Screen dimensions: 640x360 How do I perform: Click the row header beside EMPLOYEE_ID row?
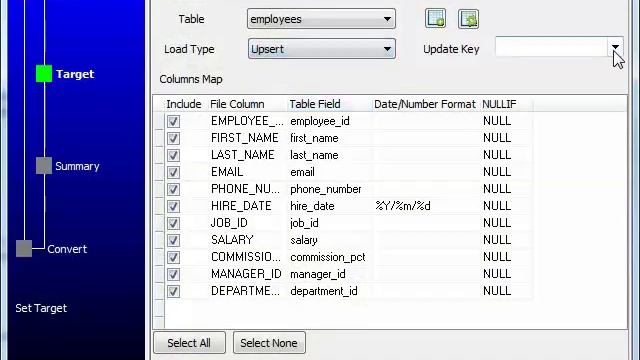(159, 121)
